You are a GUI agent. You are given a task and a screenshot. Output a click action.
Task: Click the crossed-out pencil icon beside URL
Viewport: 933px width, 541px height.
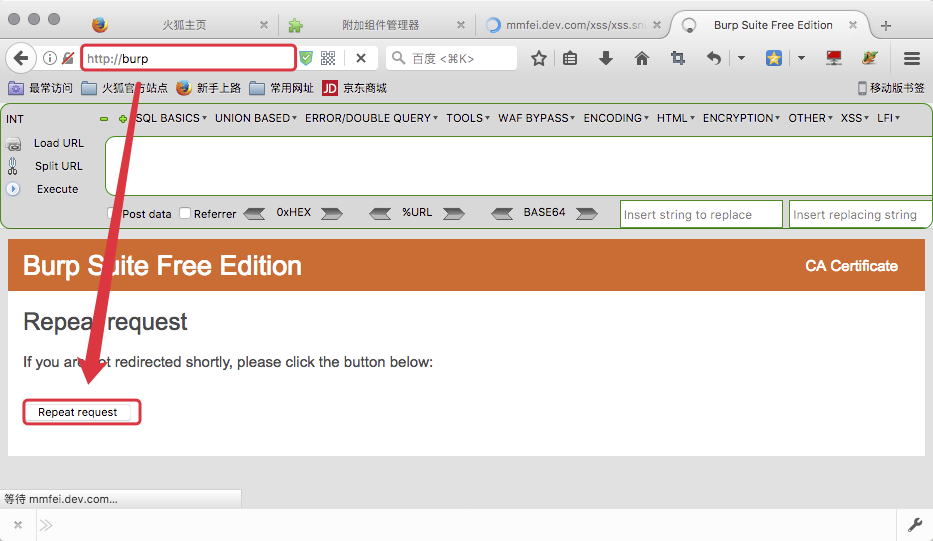click(68, 58)
